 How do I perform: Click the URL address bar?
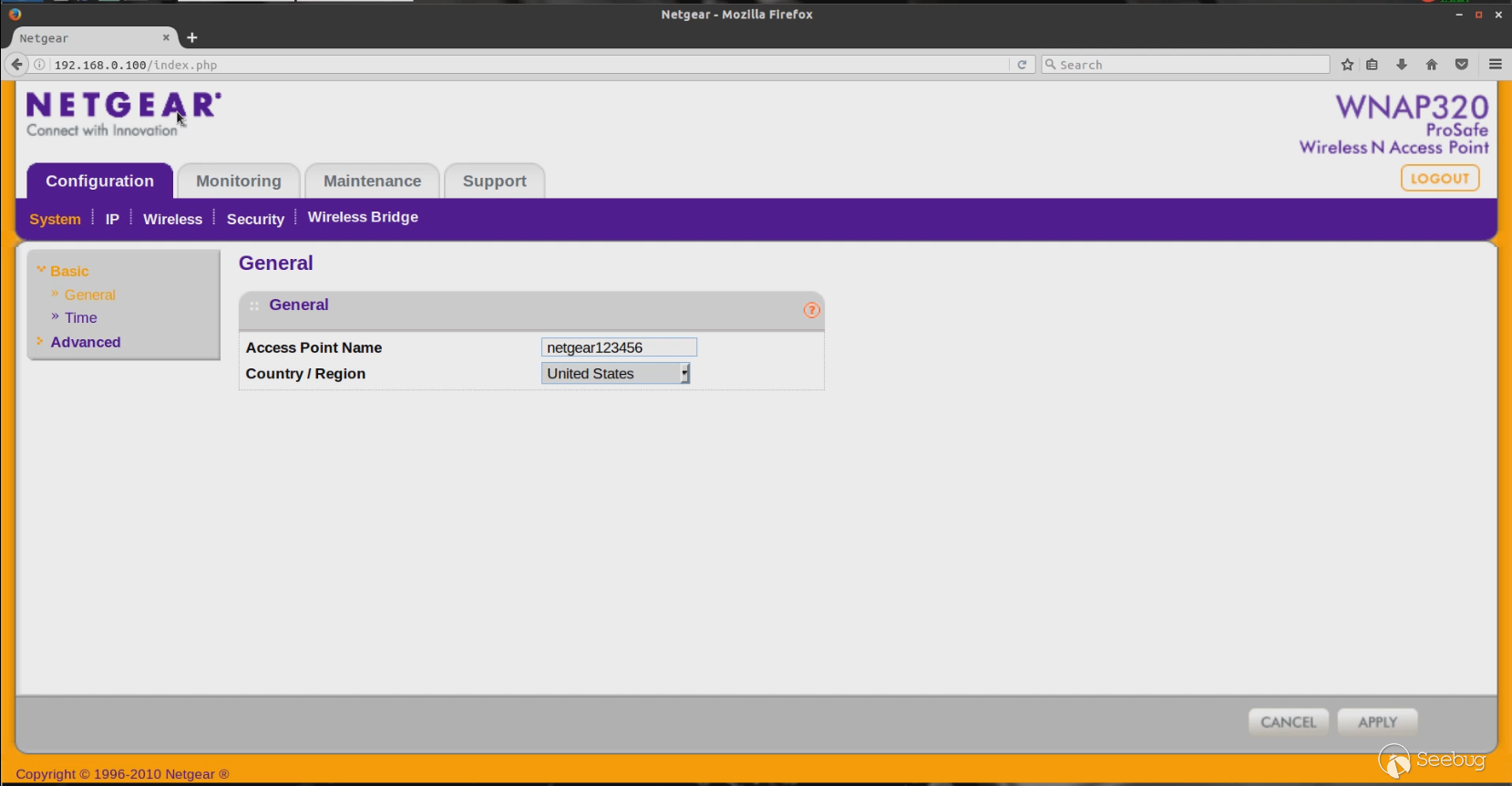[529, 65]
